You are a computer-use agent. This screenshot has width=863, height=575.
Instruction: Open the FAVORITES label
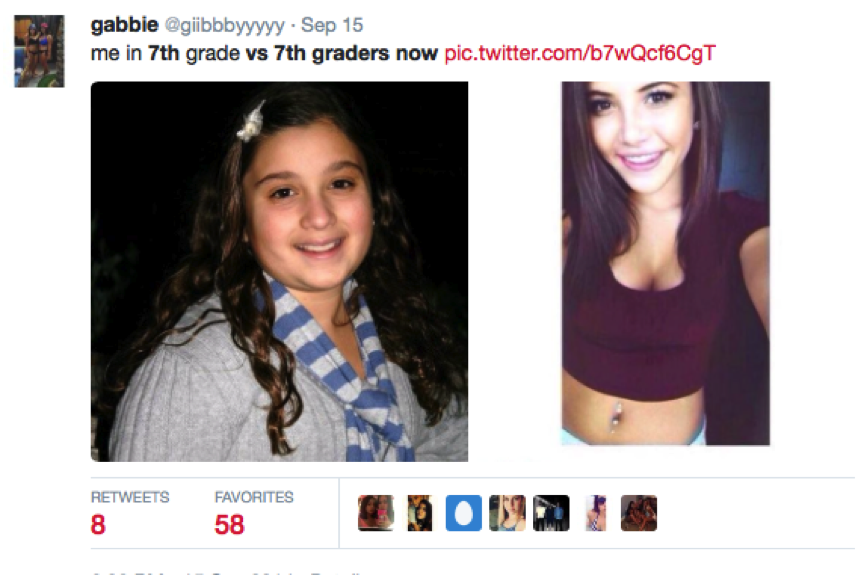point(254,497)
